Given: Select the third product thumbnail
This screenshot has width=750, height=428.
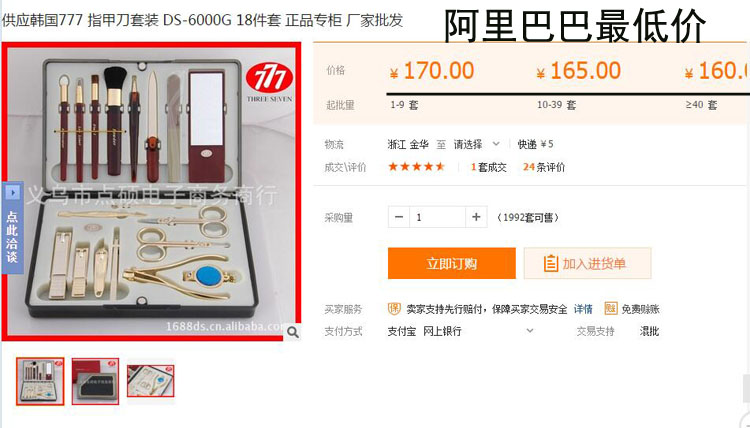Looking at the screenshot, I should click(151, 381).
